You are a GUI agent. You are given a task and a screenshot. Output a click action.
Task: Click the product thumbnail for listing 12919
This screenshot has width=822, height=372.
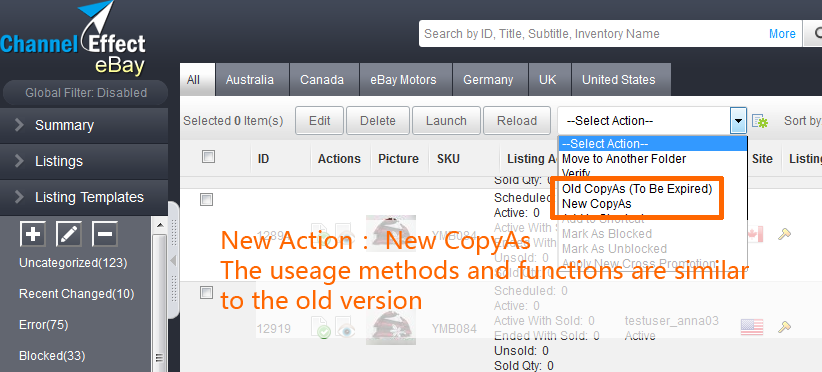[391, 325]
